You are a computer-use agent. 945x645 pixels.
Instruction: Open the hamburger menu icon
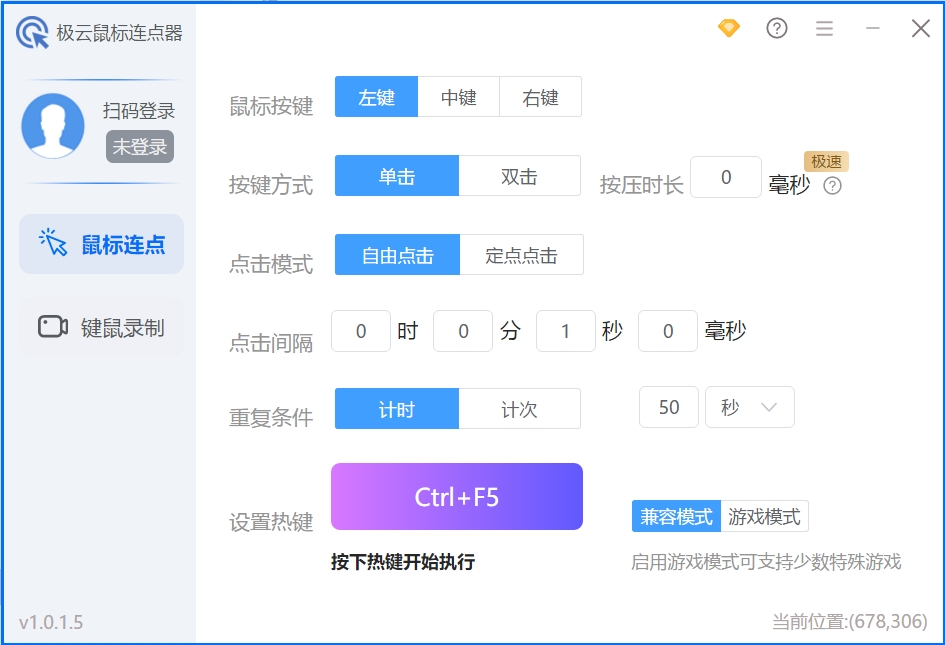click(824, 28)
